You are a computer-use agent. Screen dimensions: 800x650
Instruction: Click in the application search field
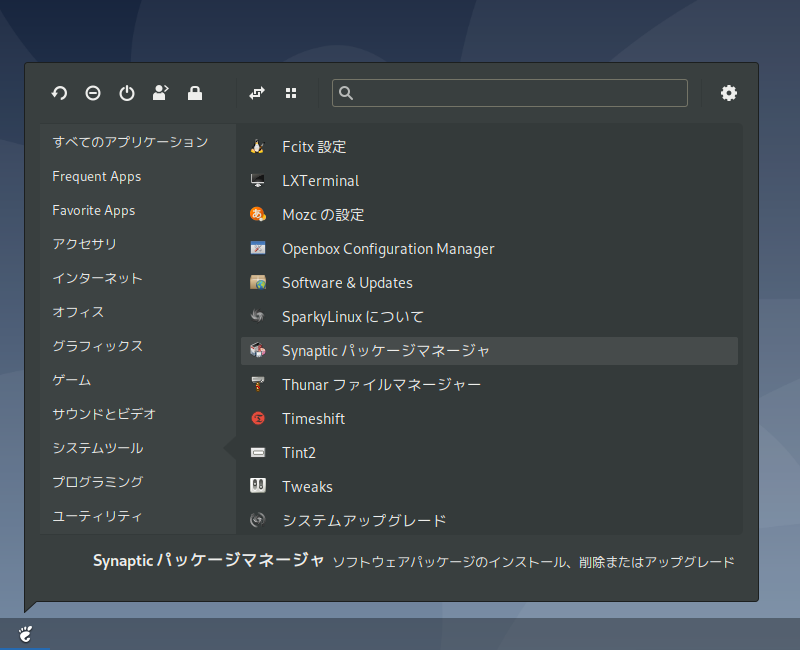[x=510, y=93]
